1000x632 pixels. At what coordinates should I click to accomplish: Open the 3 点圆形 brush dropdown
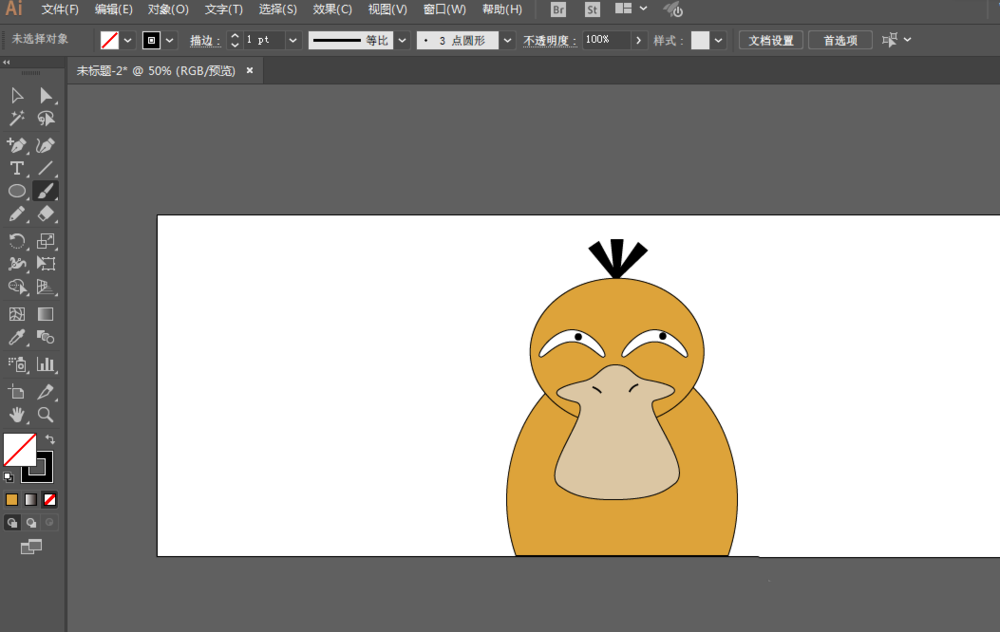click(x=508, y=40)
